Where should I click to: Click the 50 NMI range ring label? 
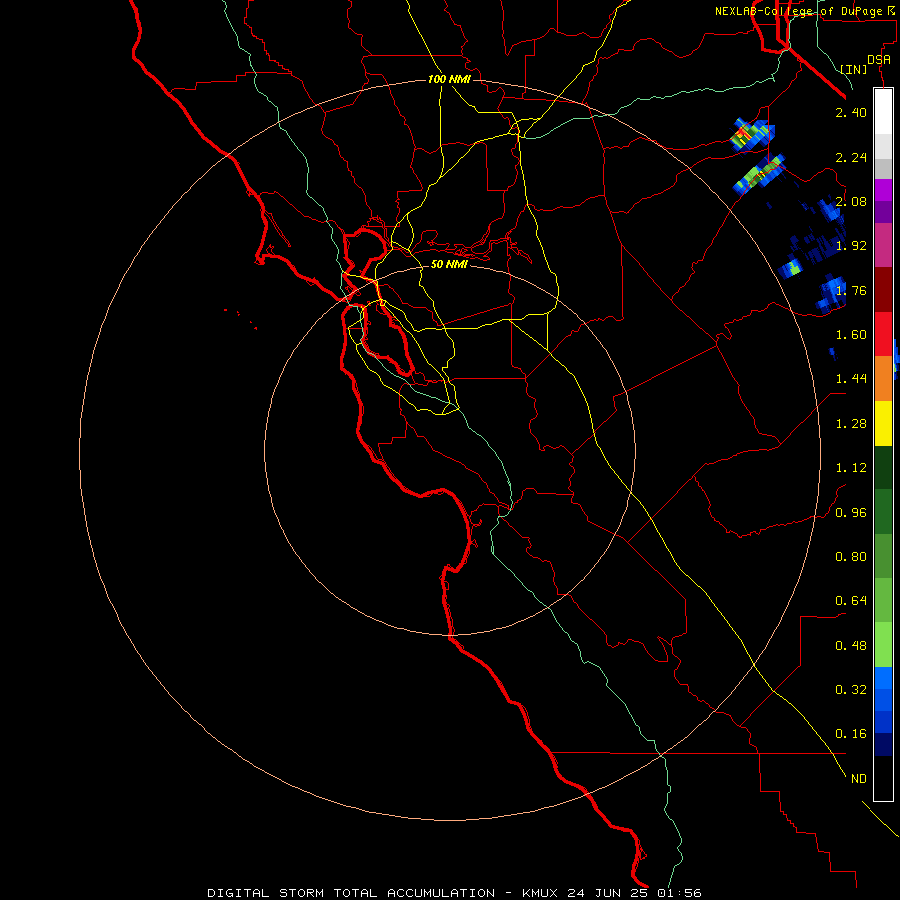[x=449, y=264]
